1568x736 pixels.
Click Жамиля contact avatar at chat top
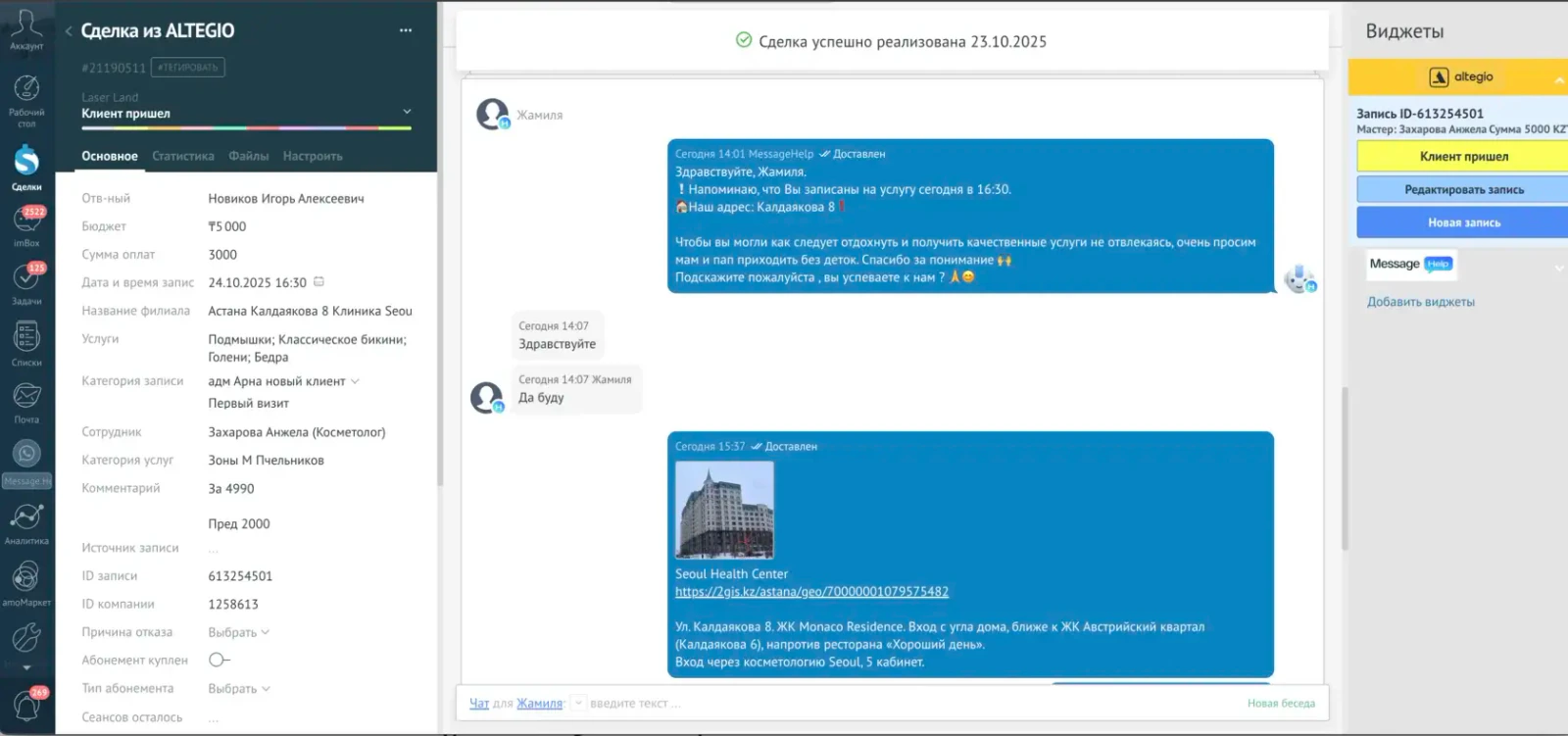[492, 115]
